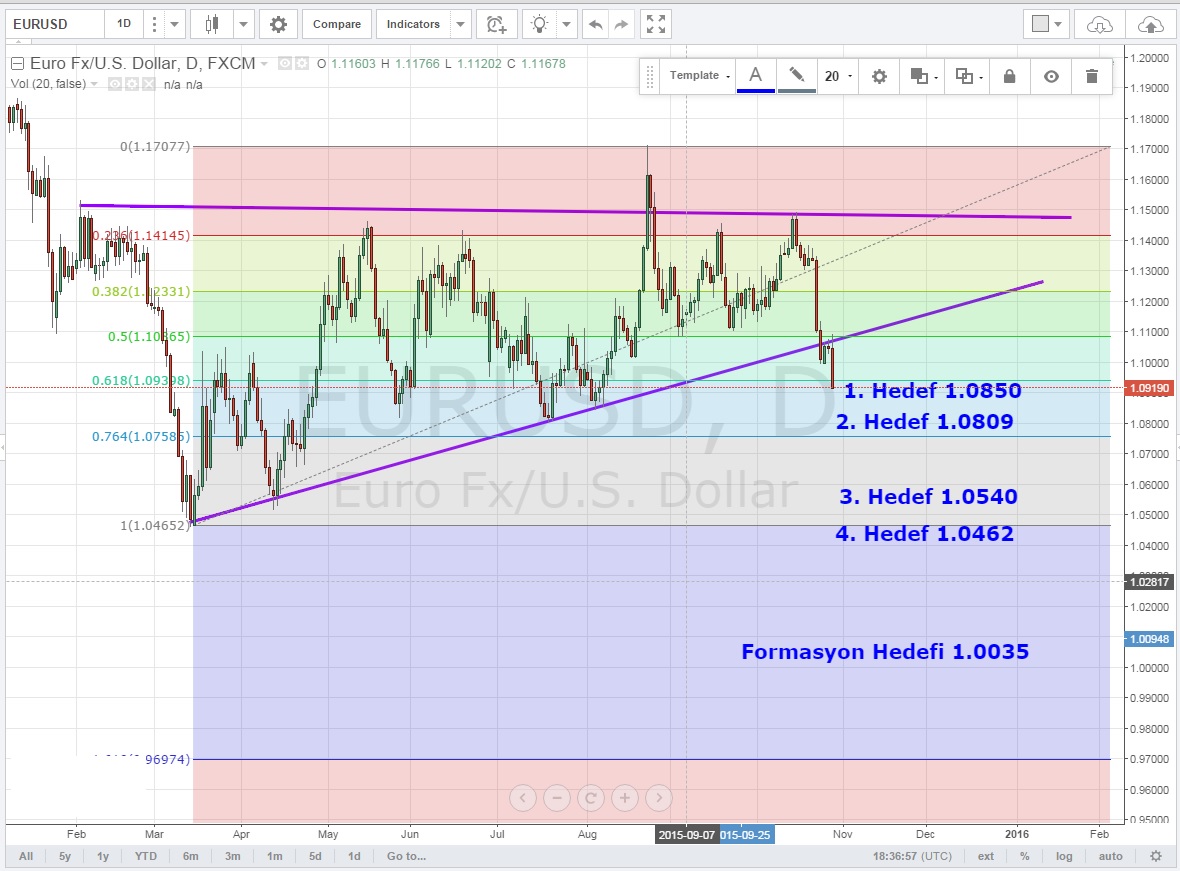Add an alert with the alarm clock icon
The height and width of the screenshot is (871, 1180).
point(495,24)
